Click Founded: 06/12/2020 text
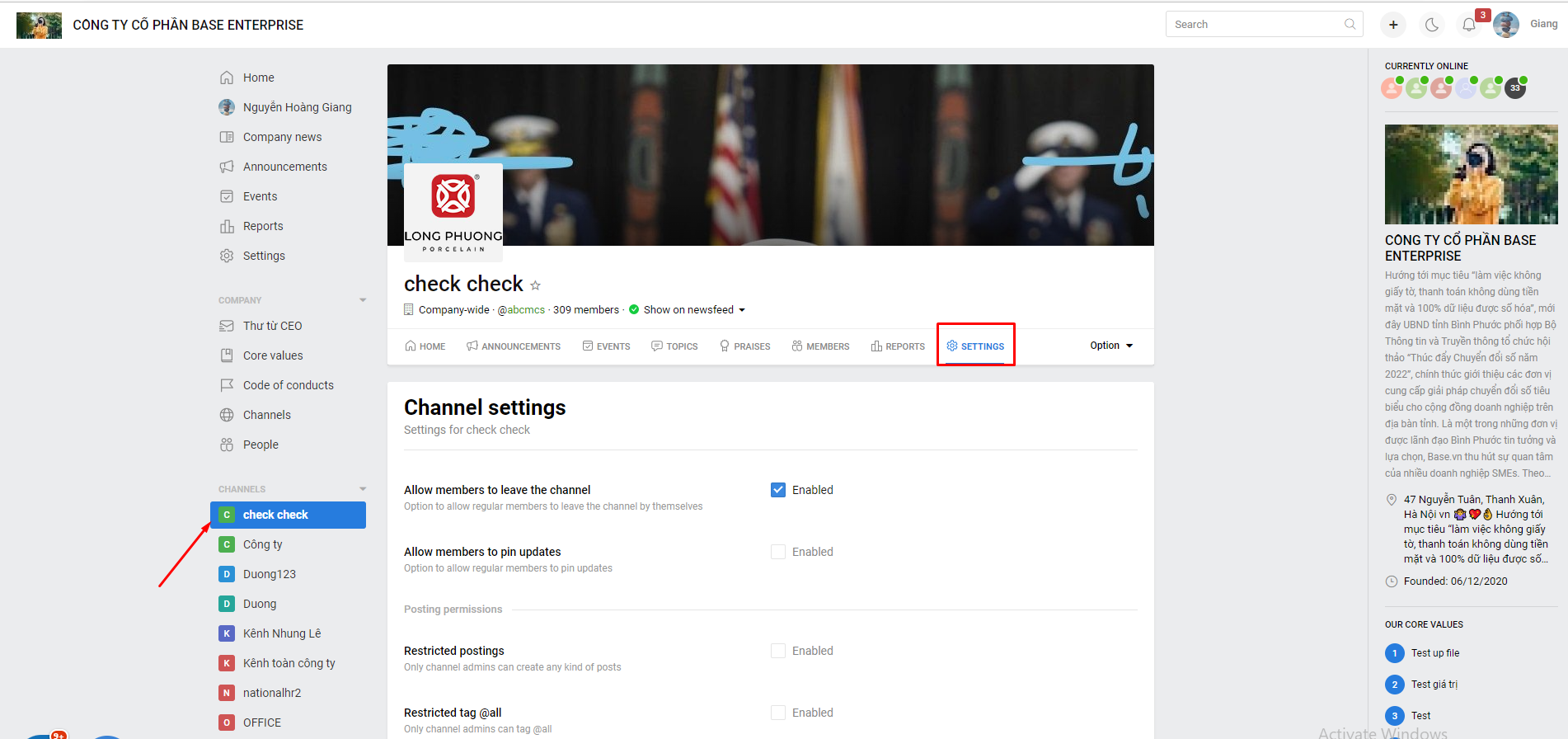 coord(1456,581)
